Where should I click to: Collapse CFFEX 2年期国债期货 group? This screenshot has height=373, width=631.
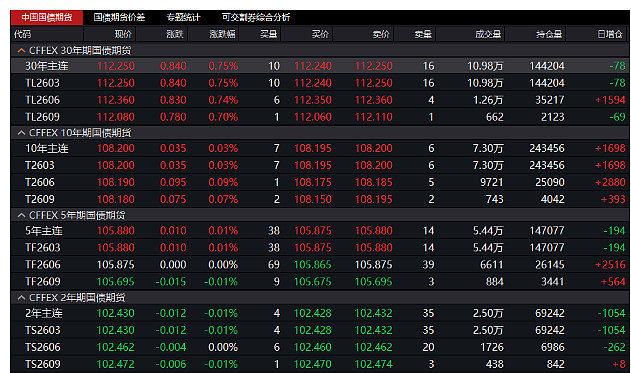coord(21,298)
